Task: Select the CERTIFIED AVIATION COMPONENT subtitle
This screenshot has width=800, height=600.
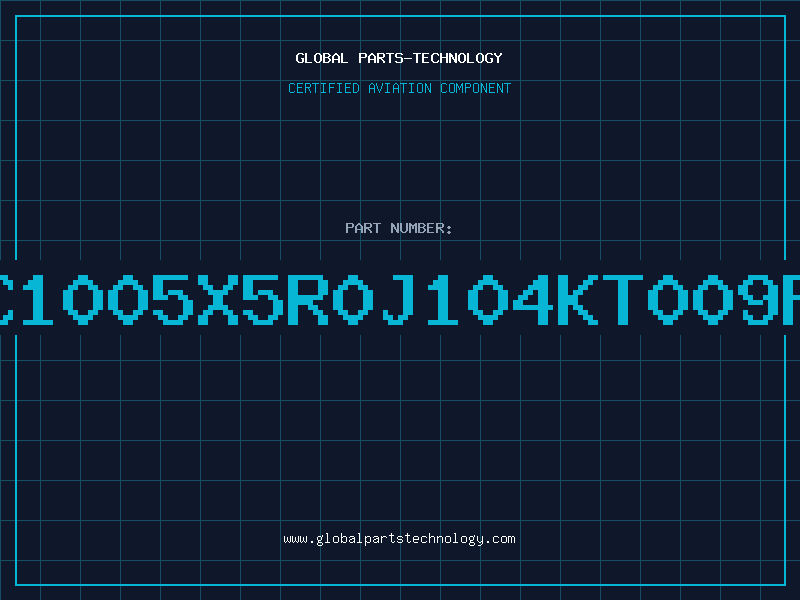Action: click(x=399, y=88)
